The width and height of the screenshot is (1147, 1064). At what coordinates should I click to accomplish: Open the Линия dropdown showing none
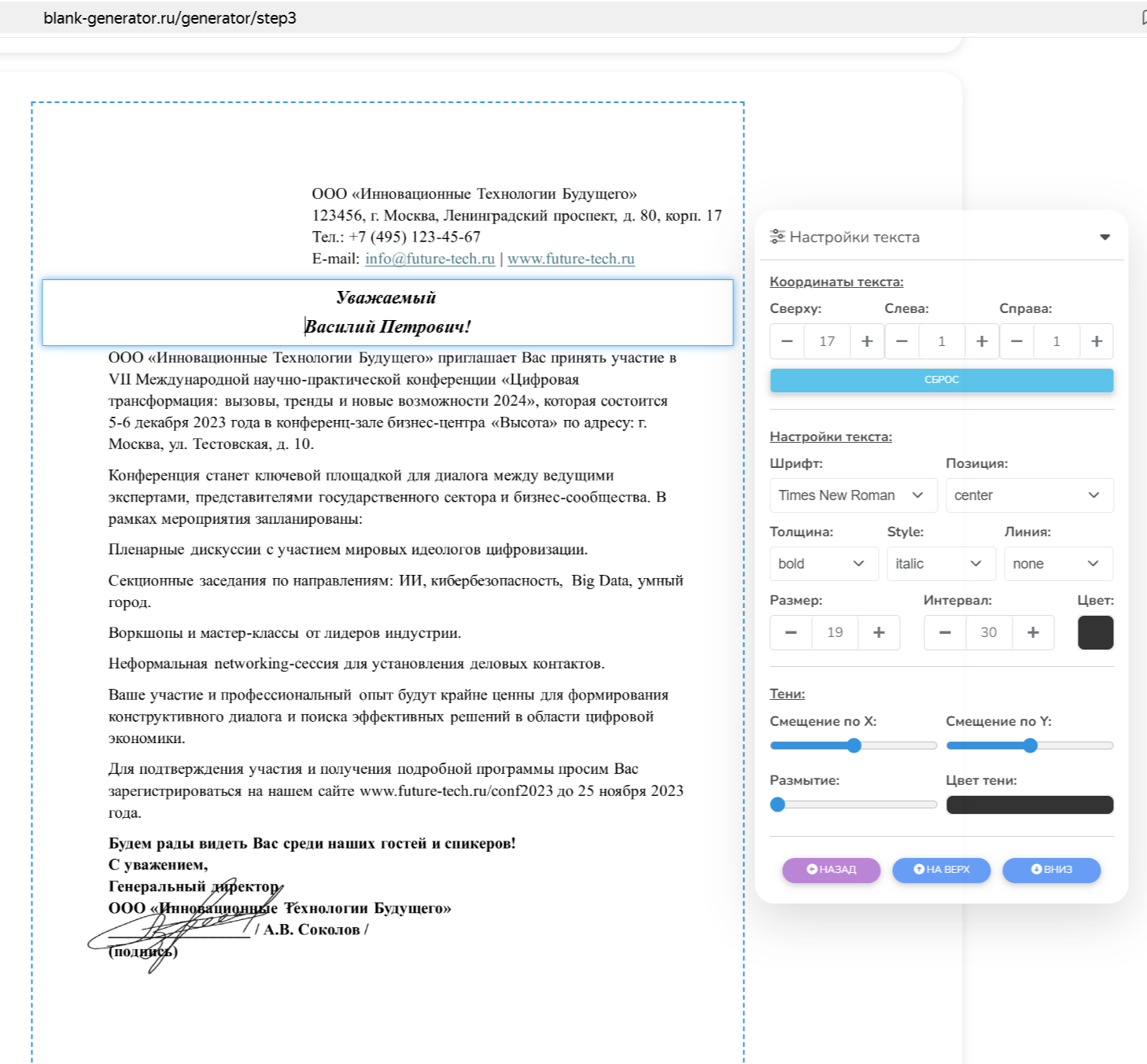[1058, 563]
